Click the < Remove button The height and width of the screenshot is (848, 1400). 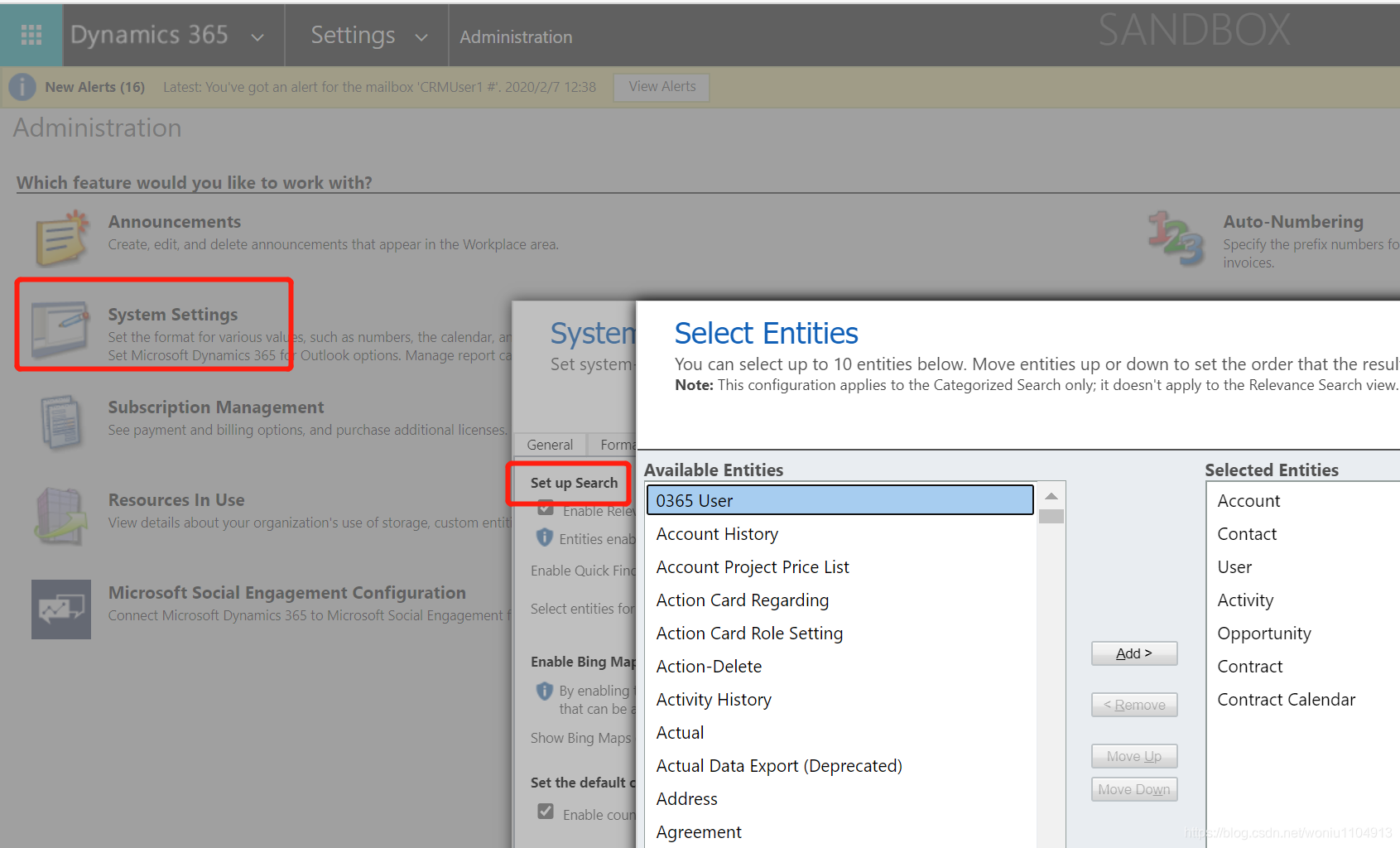point(1134,705)
